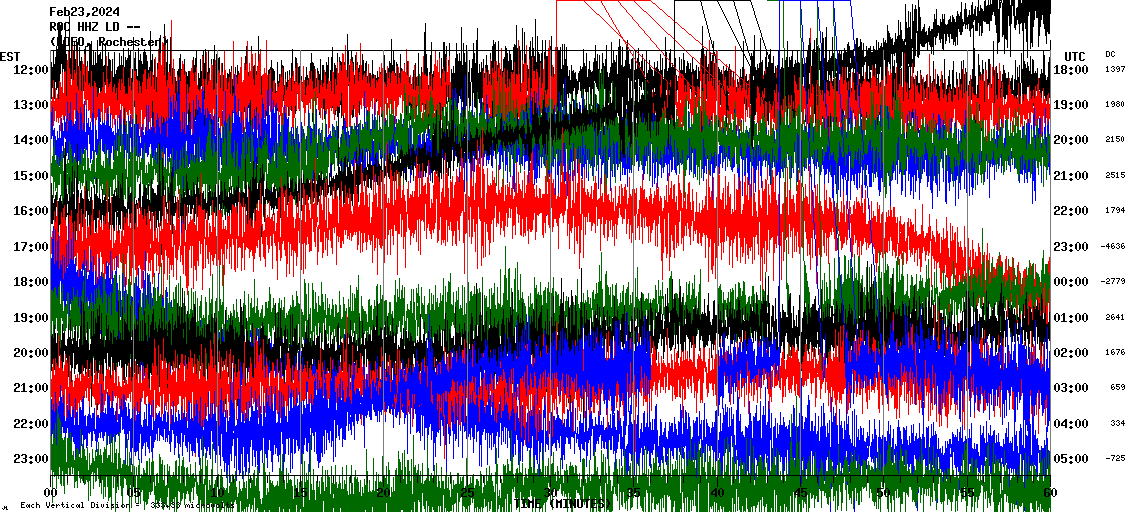Click the 20:00 EST time label
Image resolution: width=1130 pixels, height=519 pixels.
(x=31, y=353)
